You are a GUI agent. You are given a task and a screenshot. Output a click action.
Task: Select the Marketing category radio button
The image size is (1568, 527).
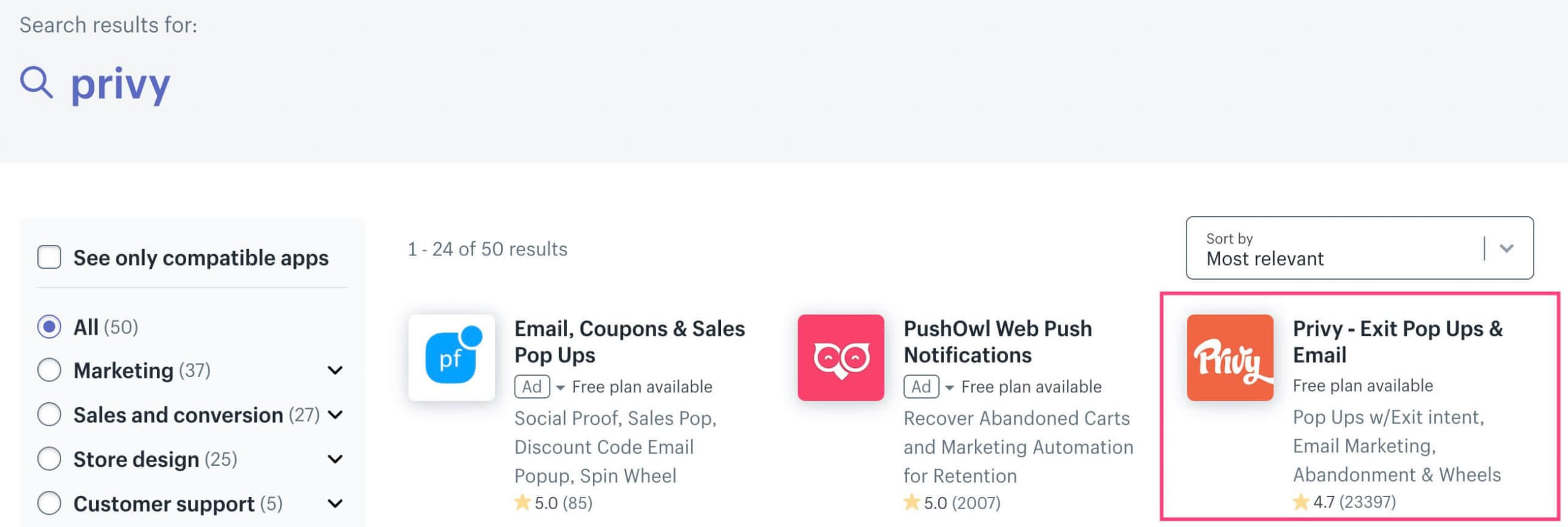pyautogui.click(x=49, y=370)
